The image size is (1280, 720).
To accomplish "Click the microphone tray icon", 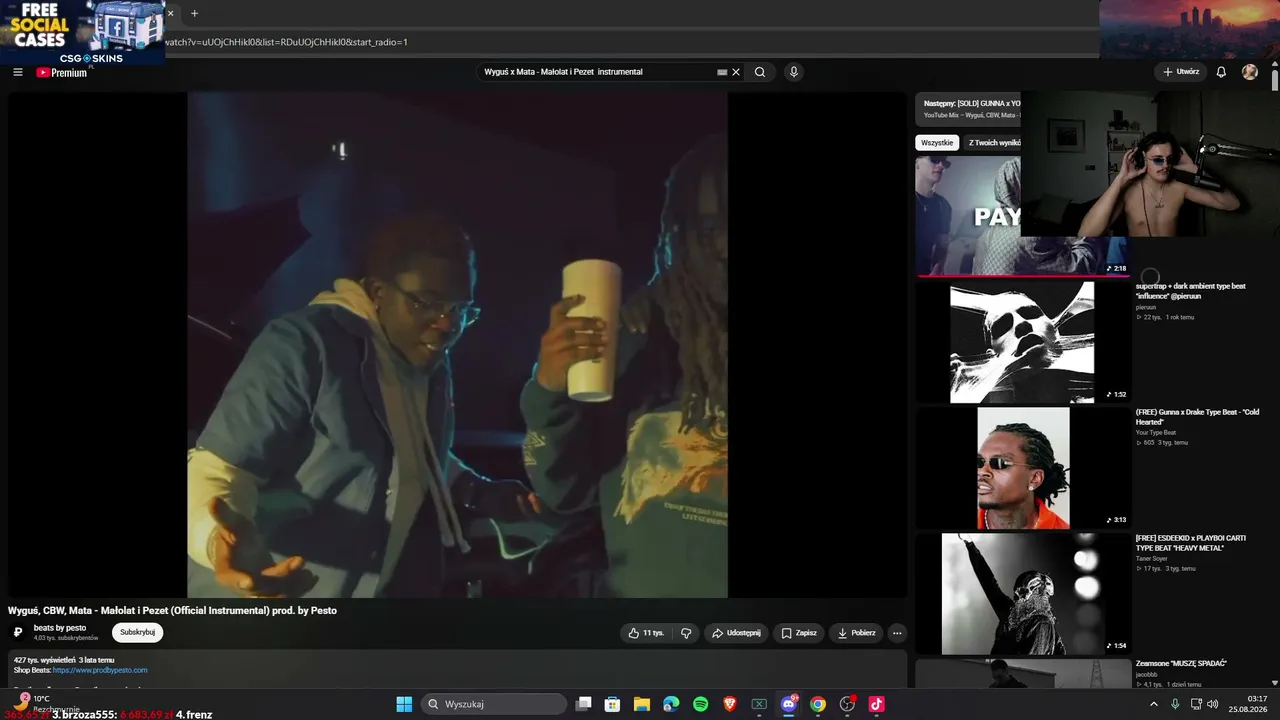I will (x=1175, y=704).
